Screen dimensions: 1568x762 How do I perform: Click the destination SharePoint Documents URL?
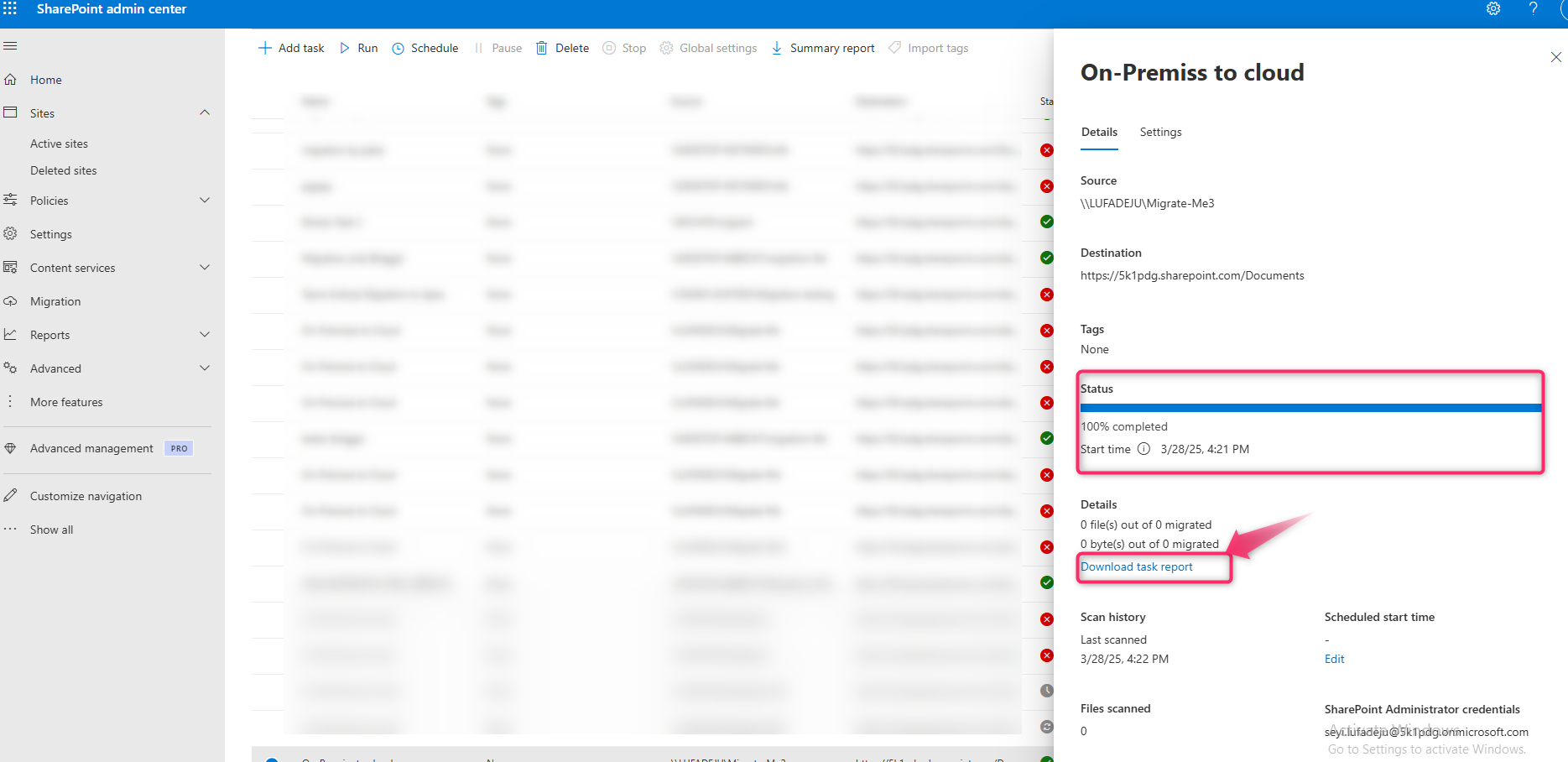click(x=1192, y=275)
